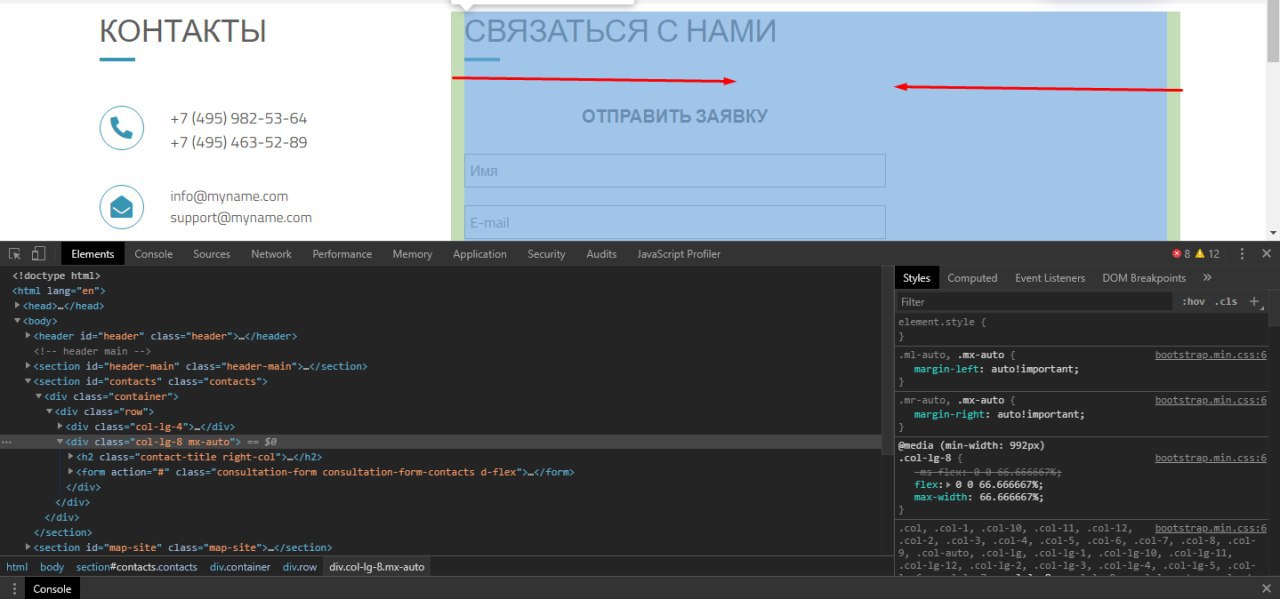Click section#contacts.contacts breadcrumb

pyautogui.click(x=137, y=567)
